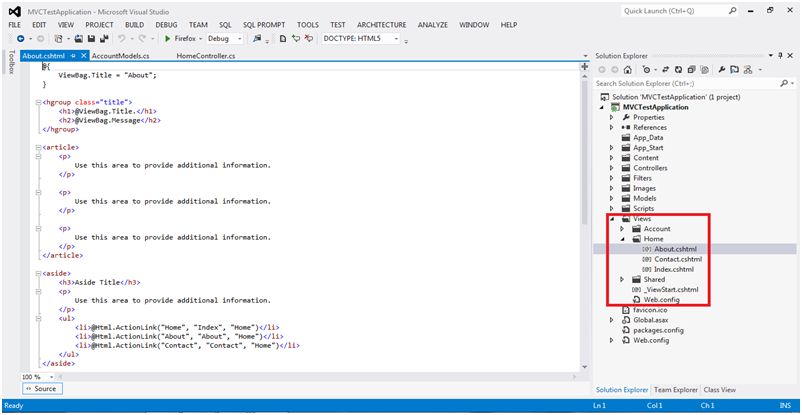
Task: Click the blank page icon before DOCTYPE
Action: click(283, 38)
